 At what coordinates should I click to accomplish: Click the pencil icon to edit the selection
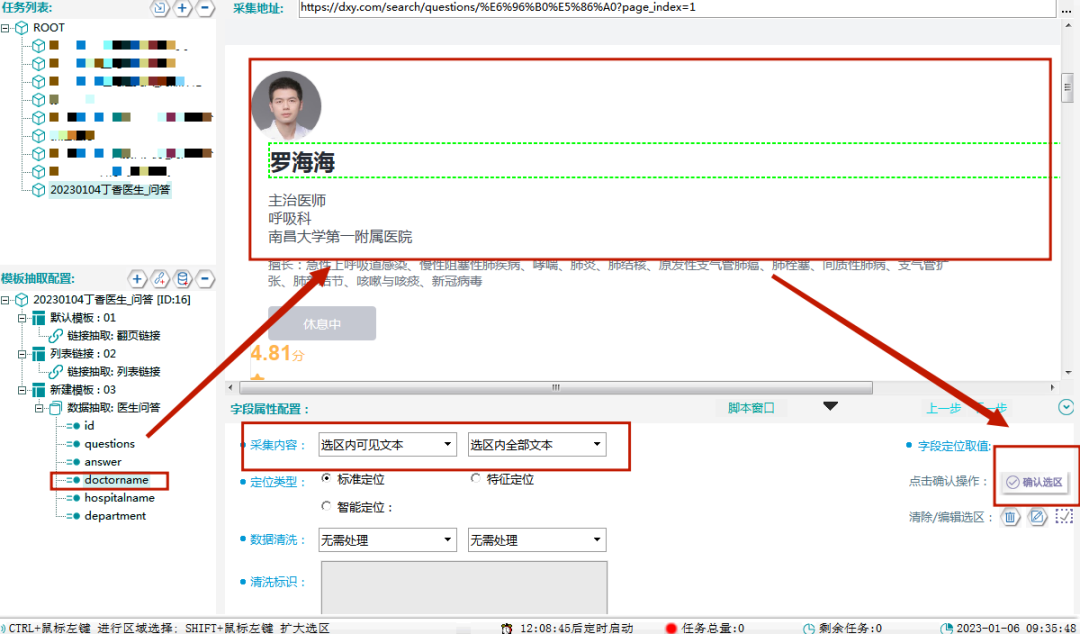click(1035, 517)
